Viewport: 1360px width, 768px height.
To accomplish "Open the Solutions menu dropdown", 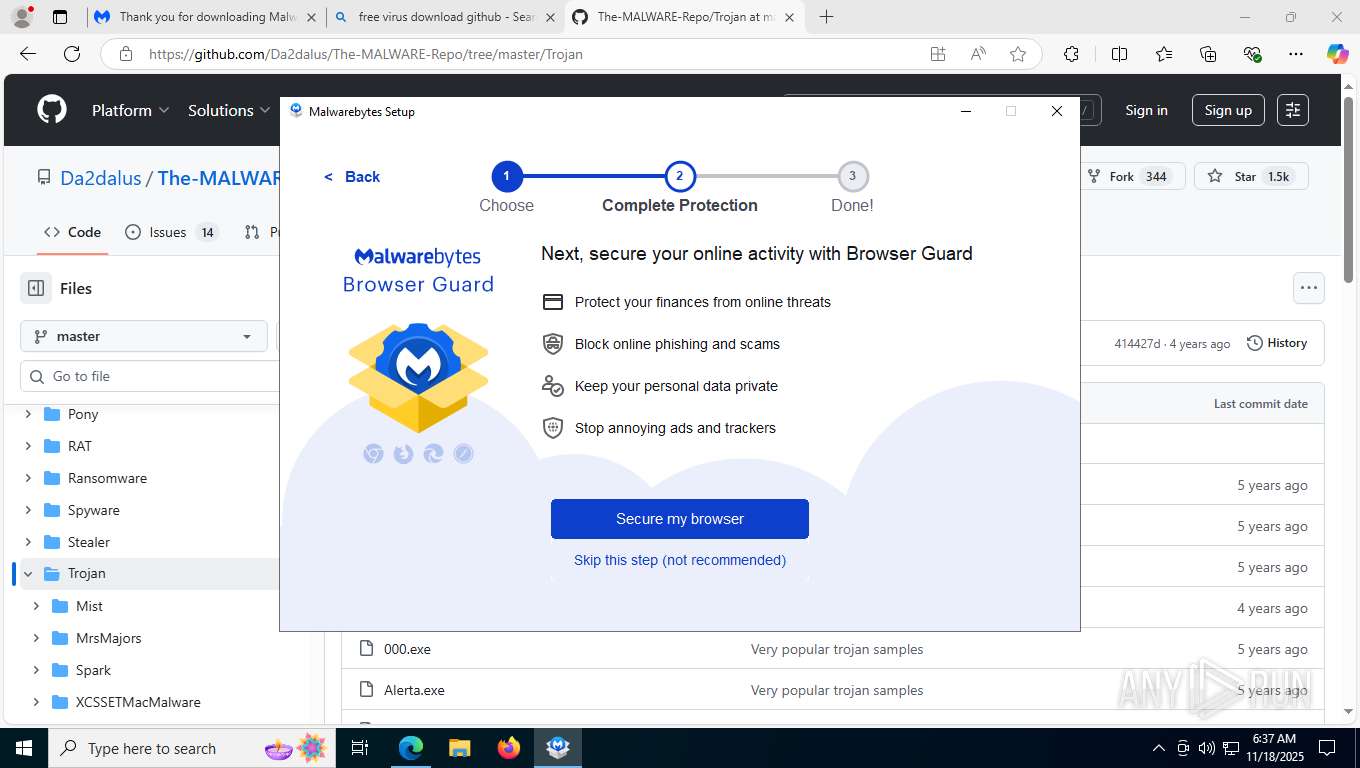I will (x=229, y=110).
